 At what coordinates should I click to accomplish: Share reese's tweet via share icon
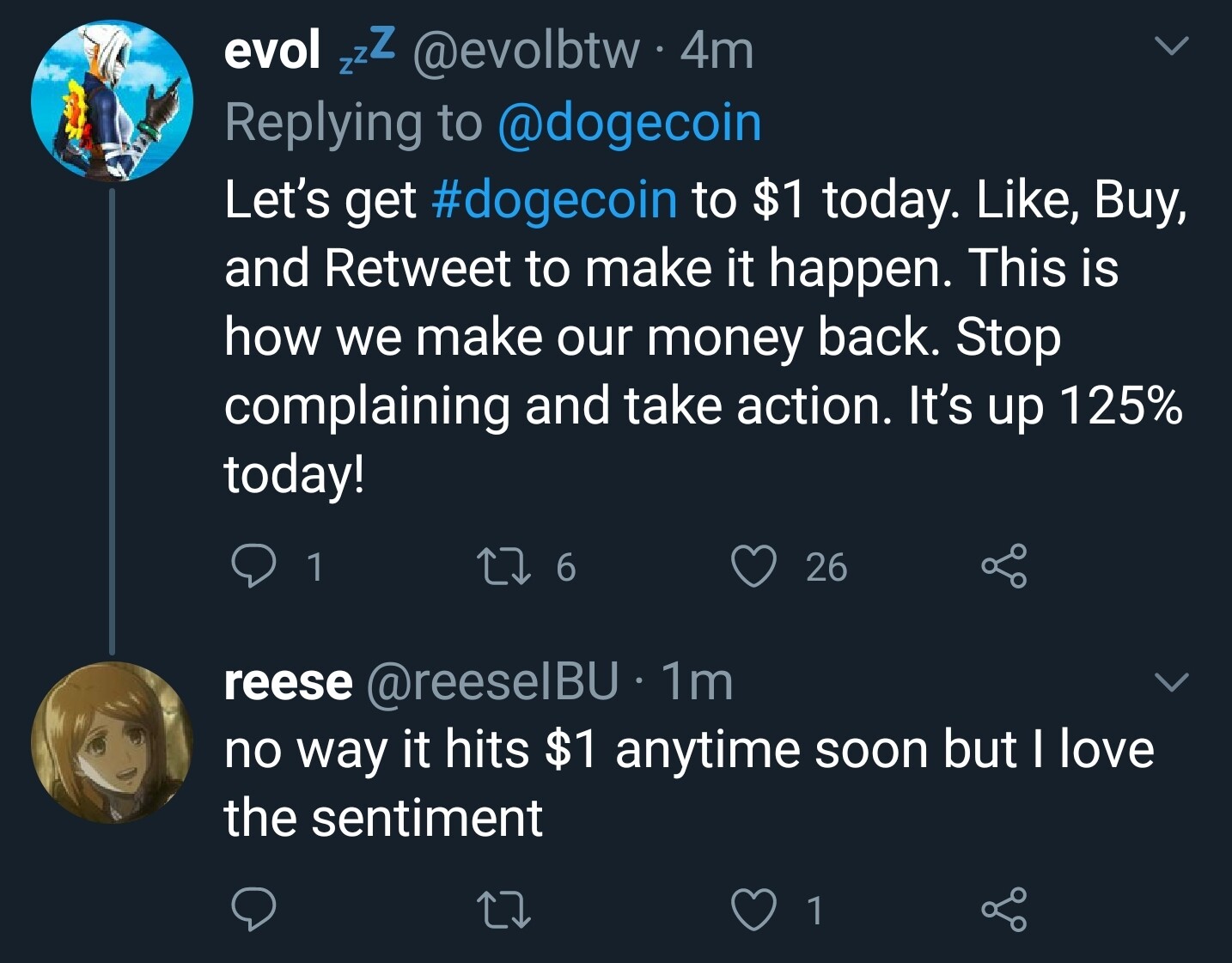[1004, 911]
